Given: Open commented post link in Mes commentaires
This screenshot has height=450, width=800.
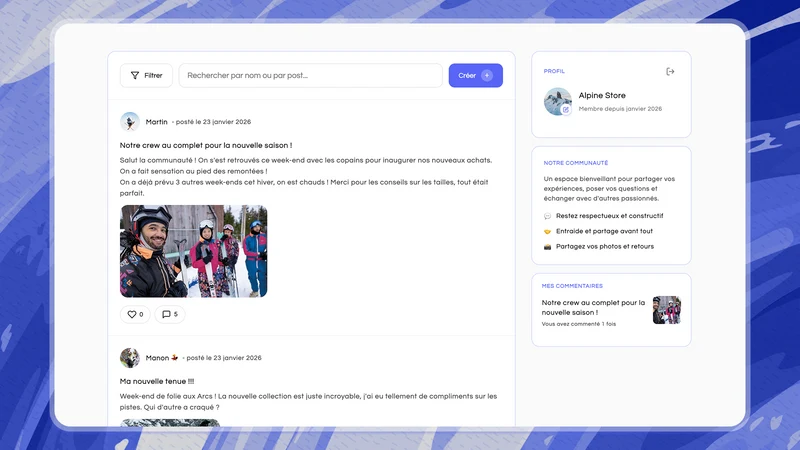Looking at the screenshot, I should 593,308.
